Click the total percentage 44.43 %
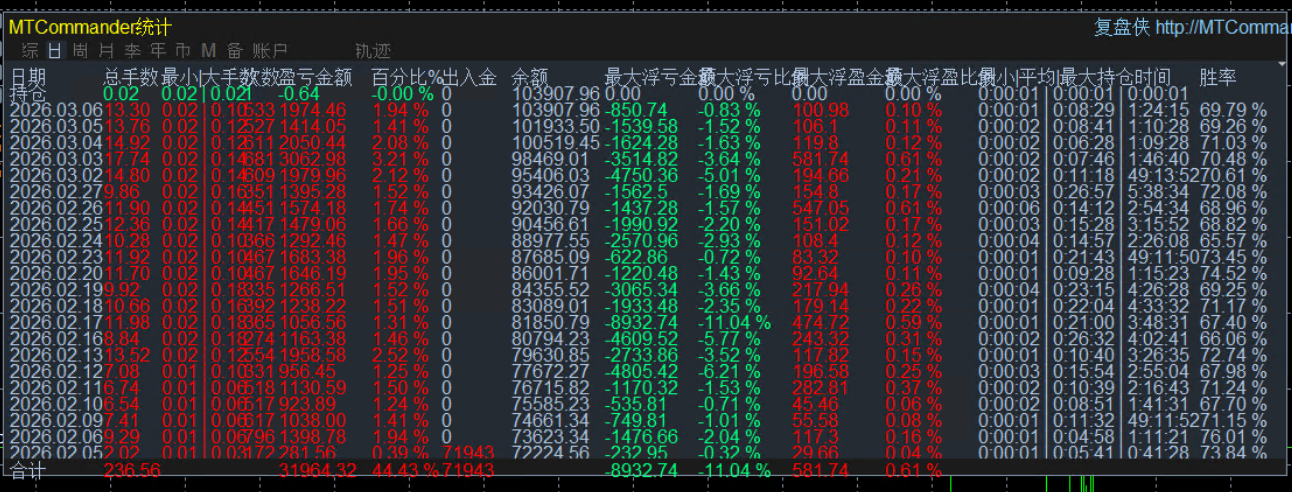The width and height of the screenshot is (1292, 492). pos(406,470)
